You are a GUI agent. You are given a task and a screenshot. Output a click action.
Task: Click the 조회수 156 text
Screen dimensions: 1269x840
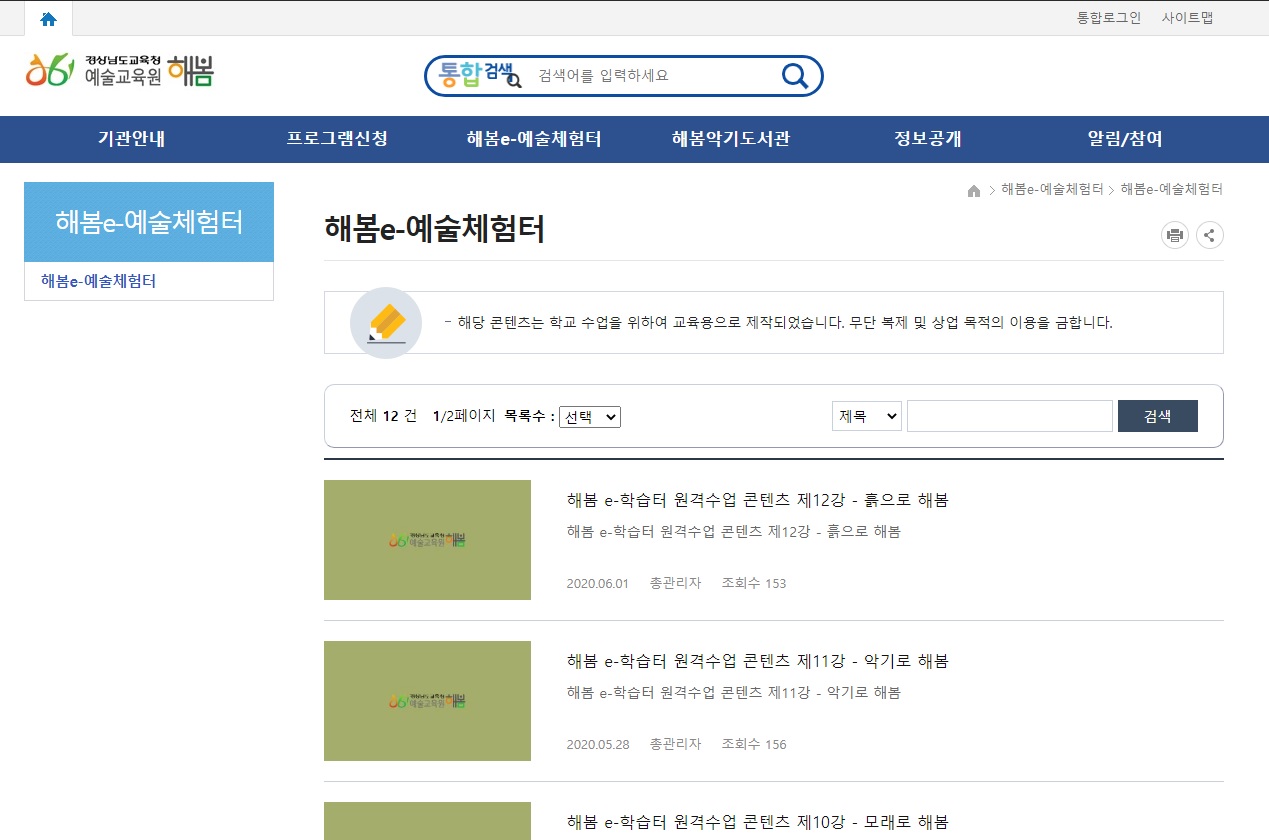(754, 744)
